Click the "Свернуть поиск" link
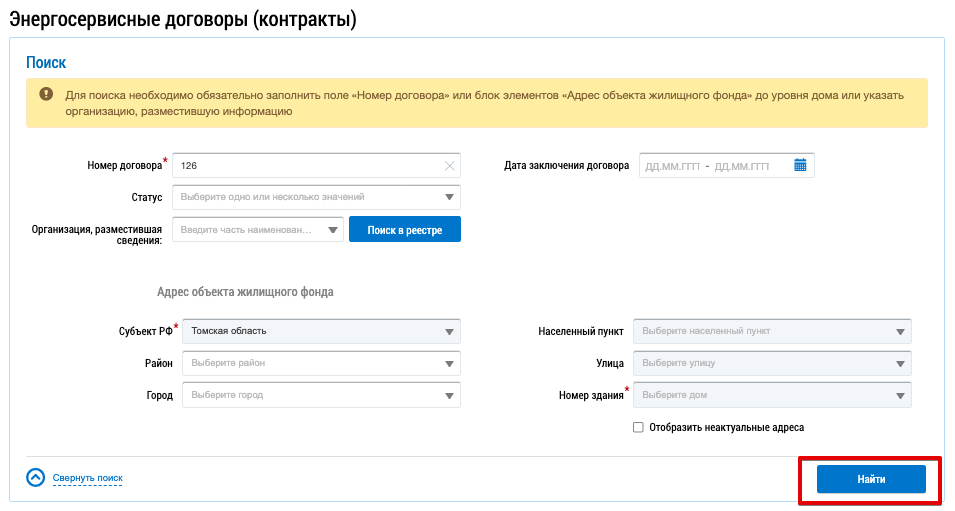The width and height of the screenshot is (955, 511). (87, 478)
